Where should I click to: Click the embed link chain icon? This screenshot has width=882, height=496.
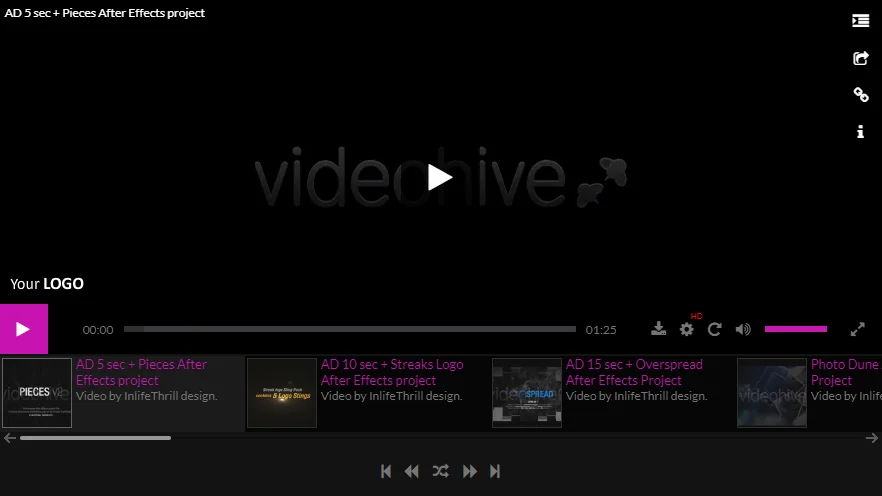pos(861,94)
